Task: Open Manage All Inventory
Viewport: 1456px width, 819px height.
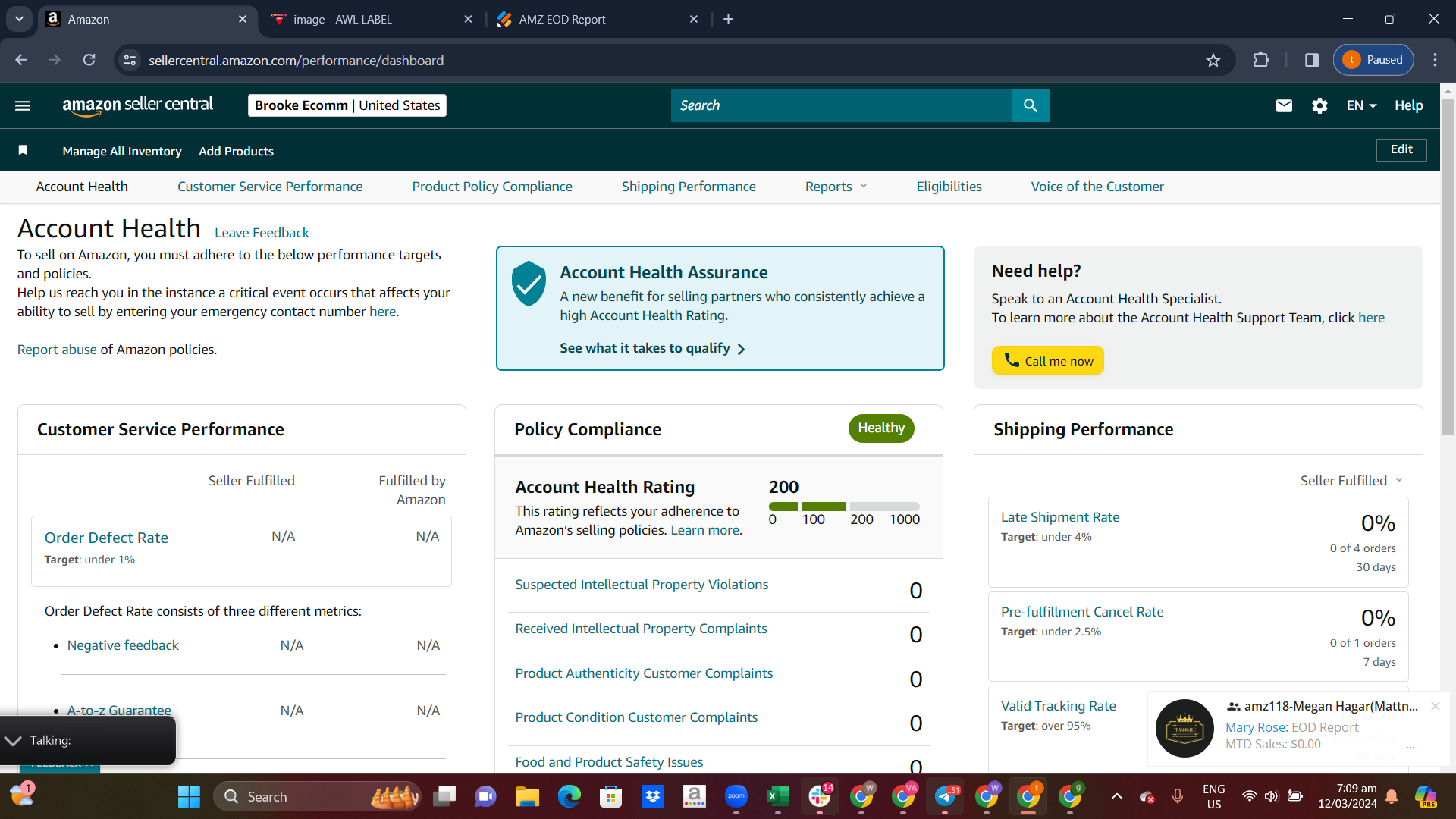Action: (122, 152)
